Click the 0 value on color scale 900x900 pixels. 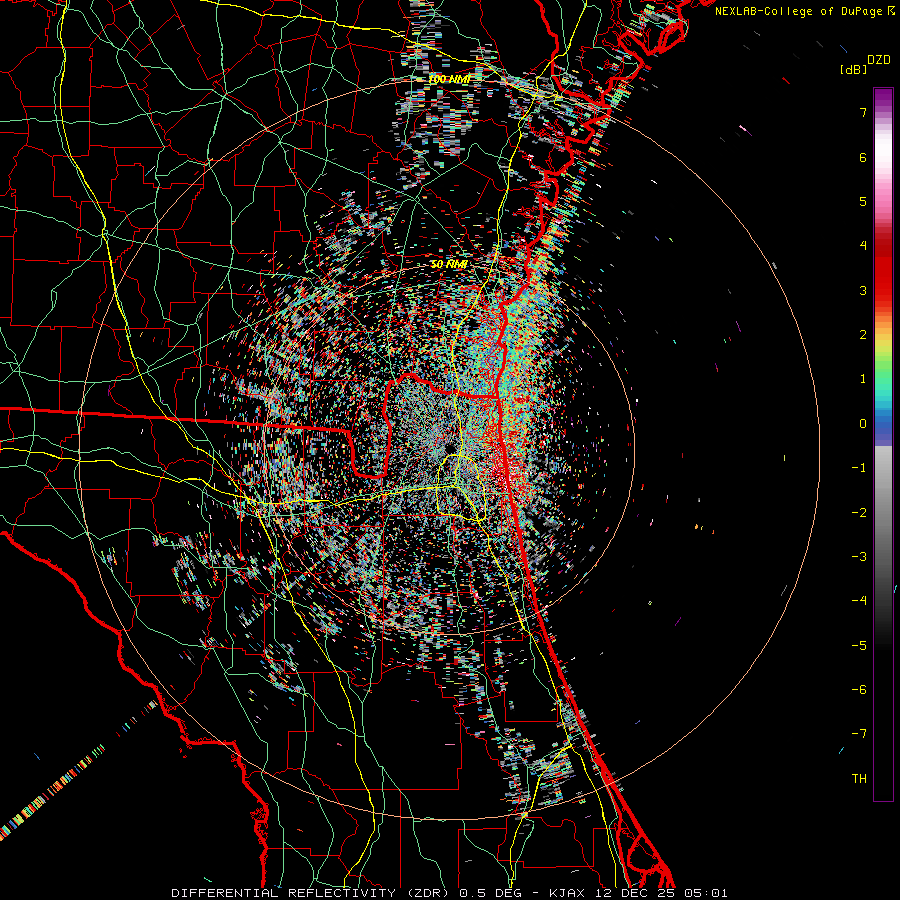[x=863, y=424]
